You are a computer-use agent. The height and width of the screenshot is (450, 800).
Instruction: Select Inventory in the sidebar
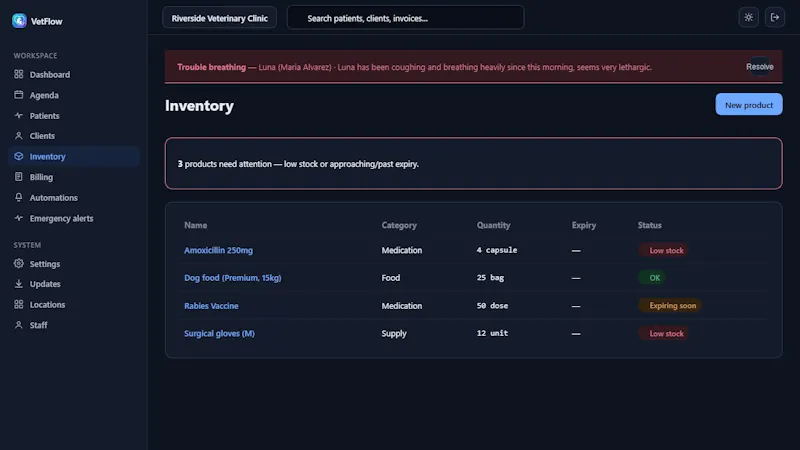[x=74, y=156]
